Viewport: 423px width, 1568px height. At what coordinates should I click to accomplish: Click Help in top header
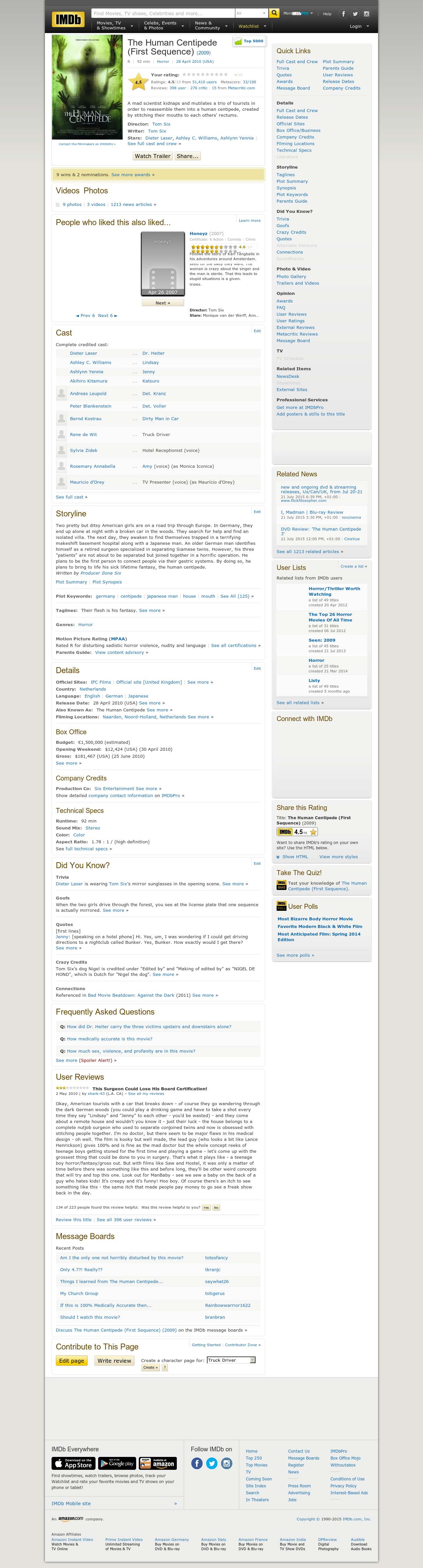pos(327,14)
